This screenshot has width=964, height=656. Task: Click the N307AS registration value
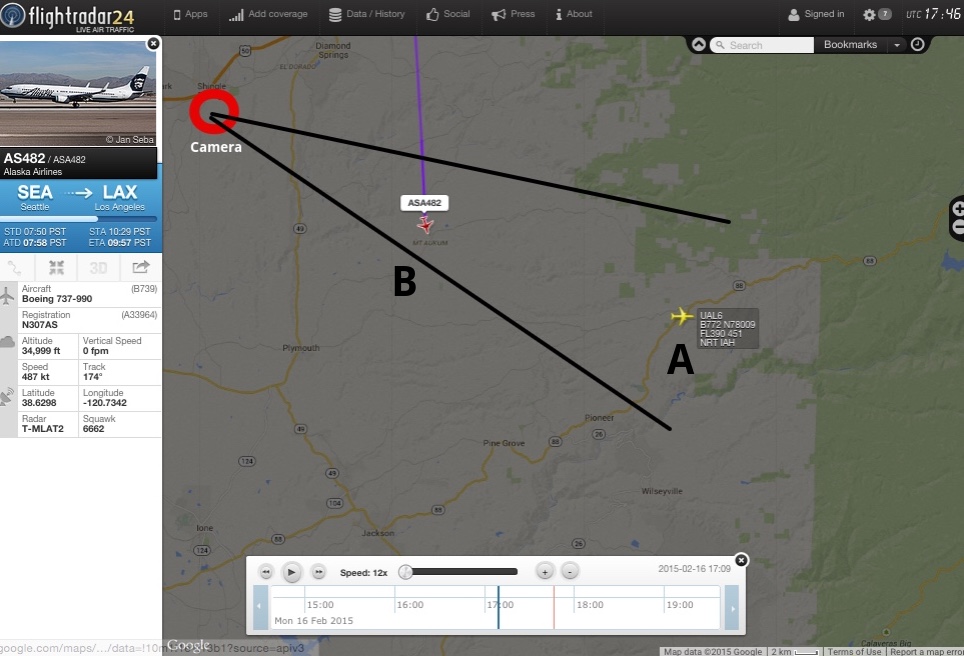(x=40, y=325)
